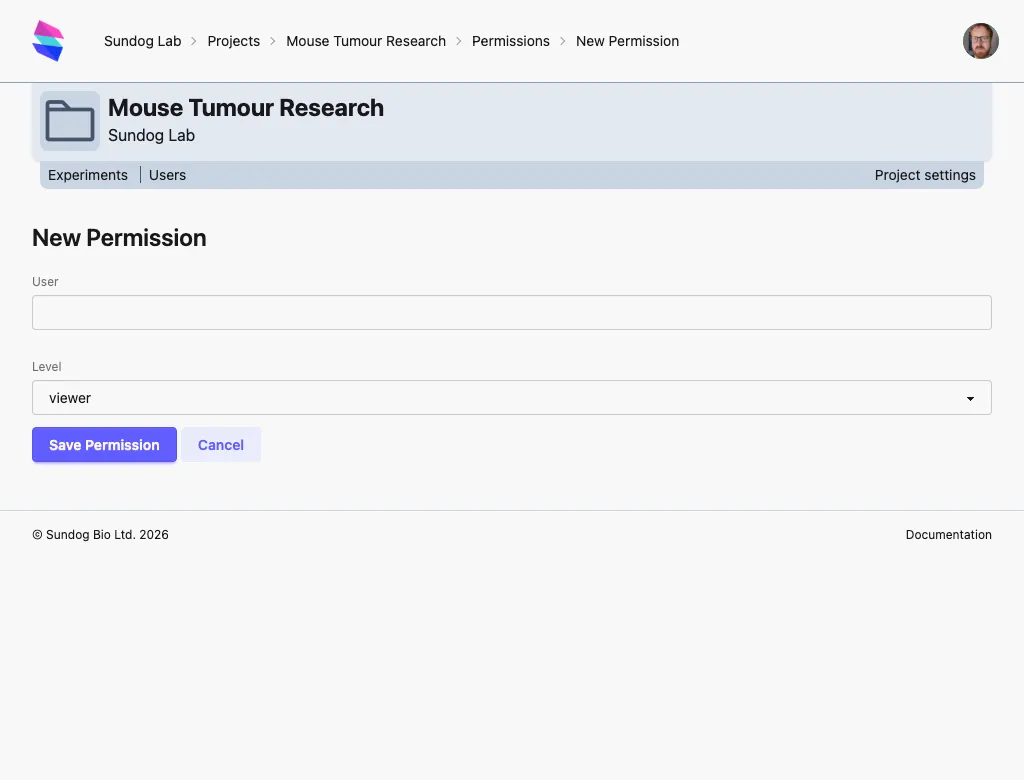
Task: Cancel the new permission form
Action: 220,444
